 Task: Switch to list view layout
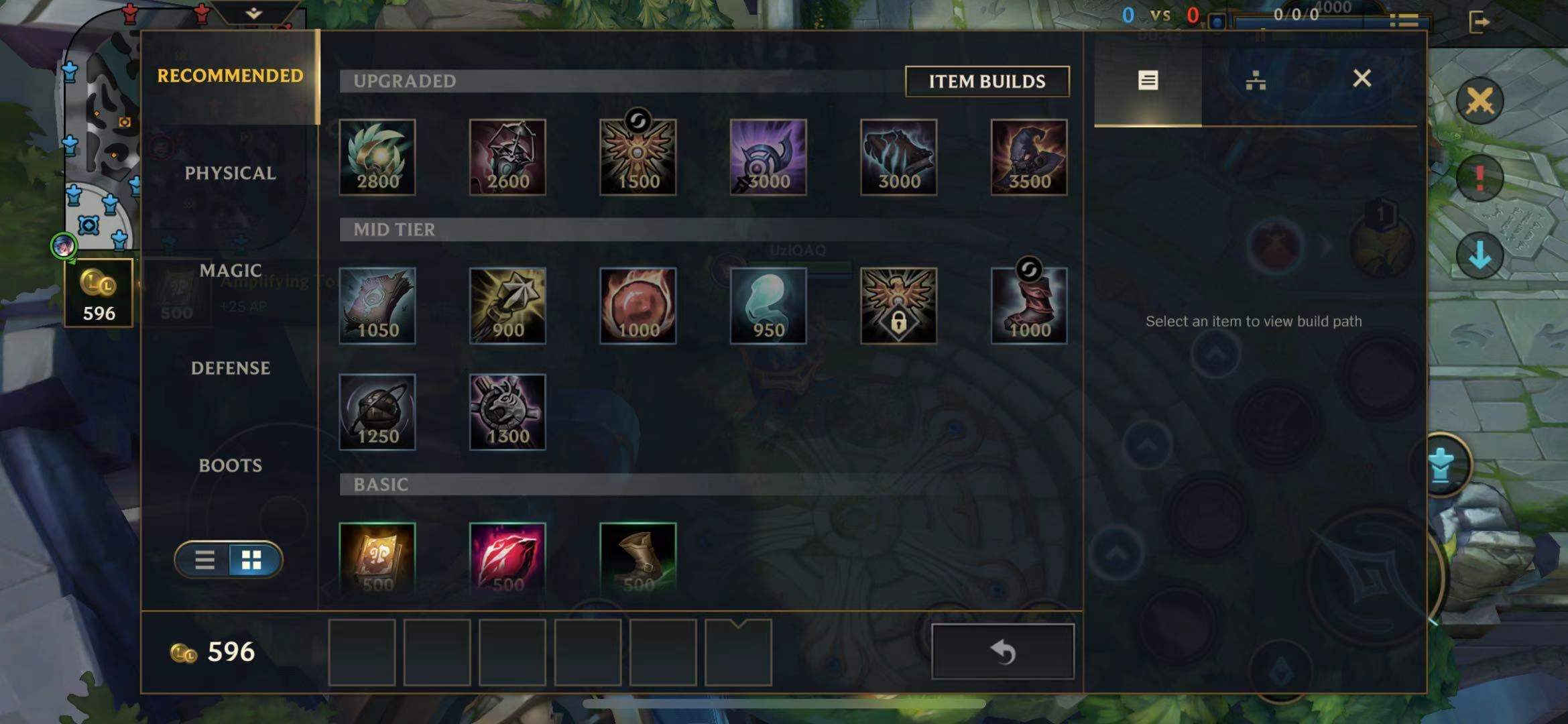[x=204, y=559]
